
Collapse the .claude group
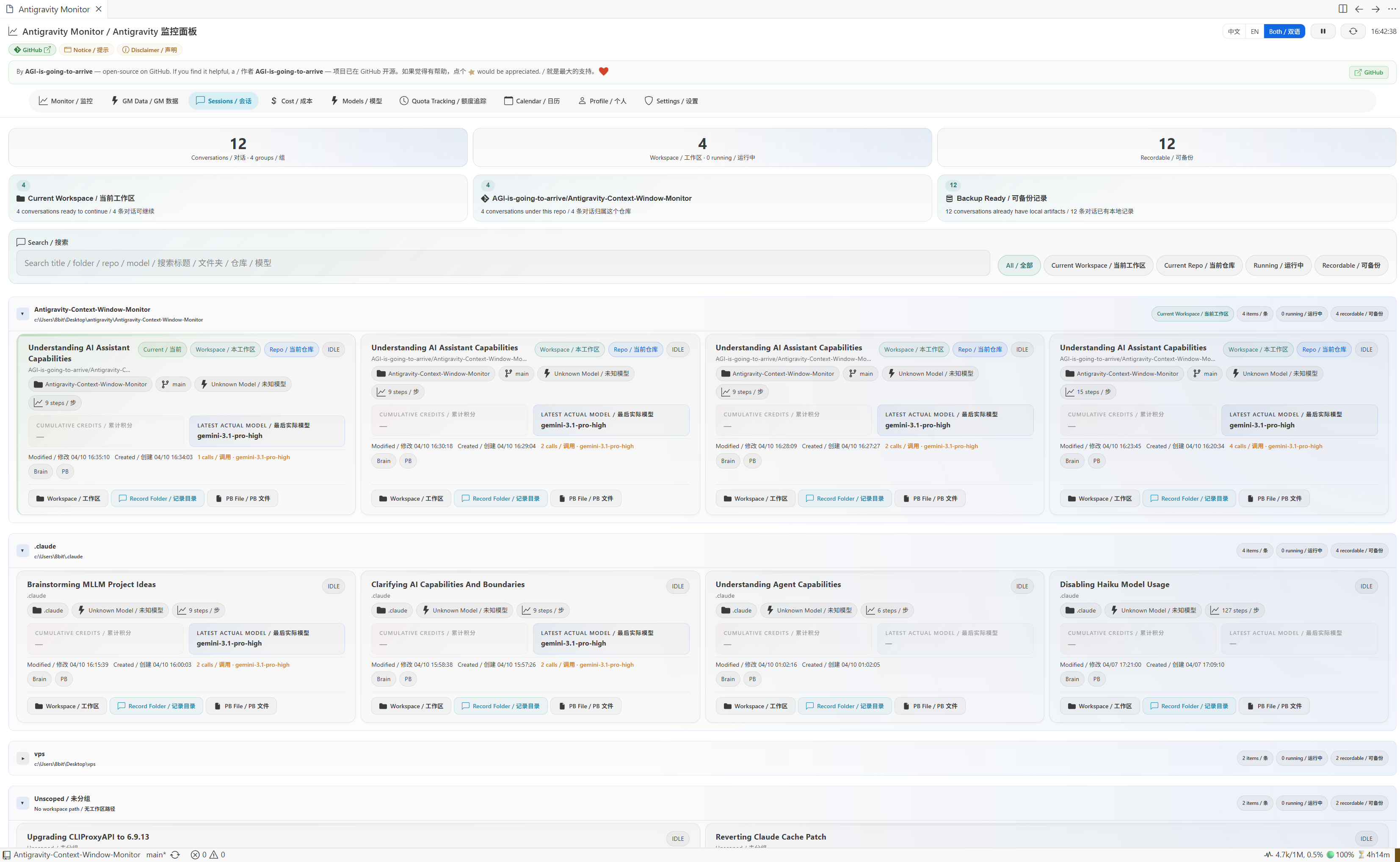tap(22, 551)
